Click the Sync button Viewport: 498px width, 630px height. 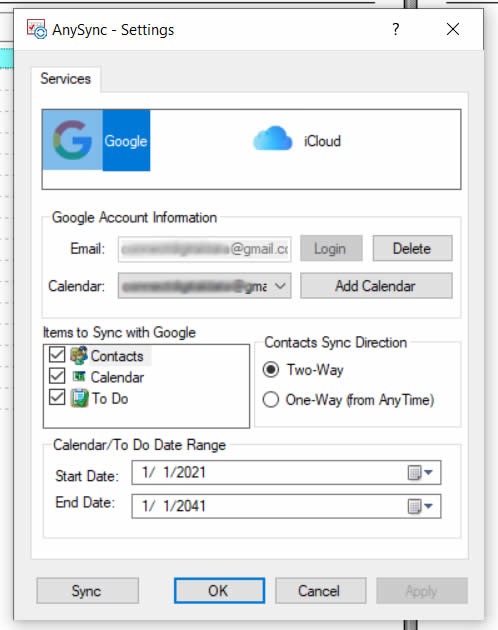[87, 591]
